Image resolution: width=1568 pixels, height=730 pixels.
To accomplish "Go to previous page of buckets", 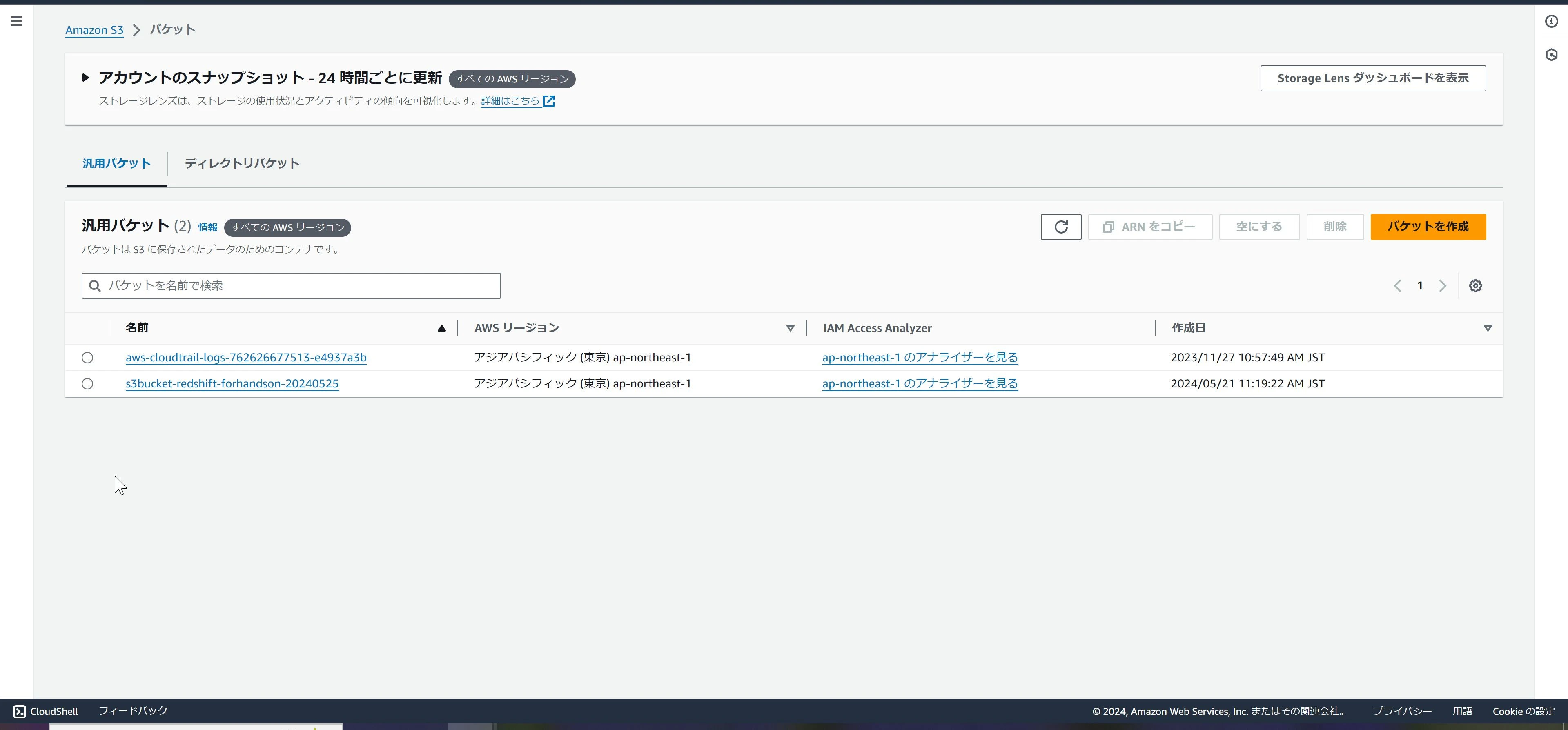I will click(1398, 285).
